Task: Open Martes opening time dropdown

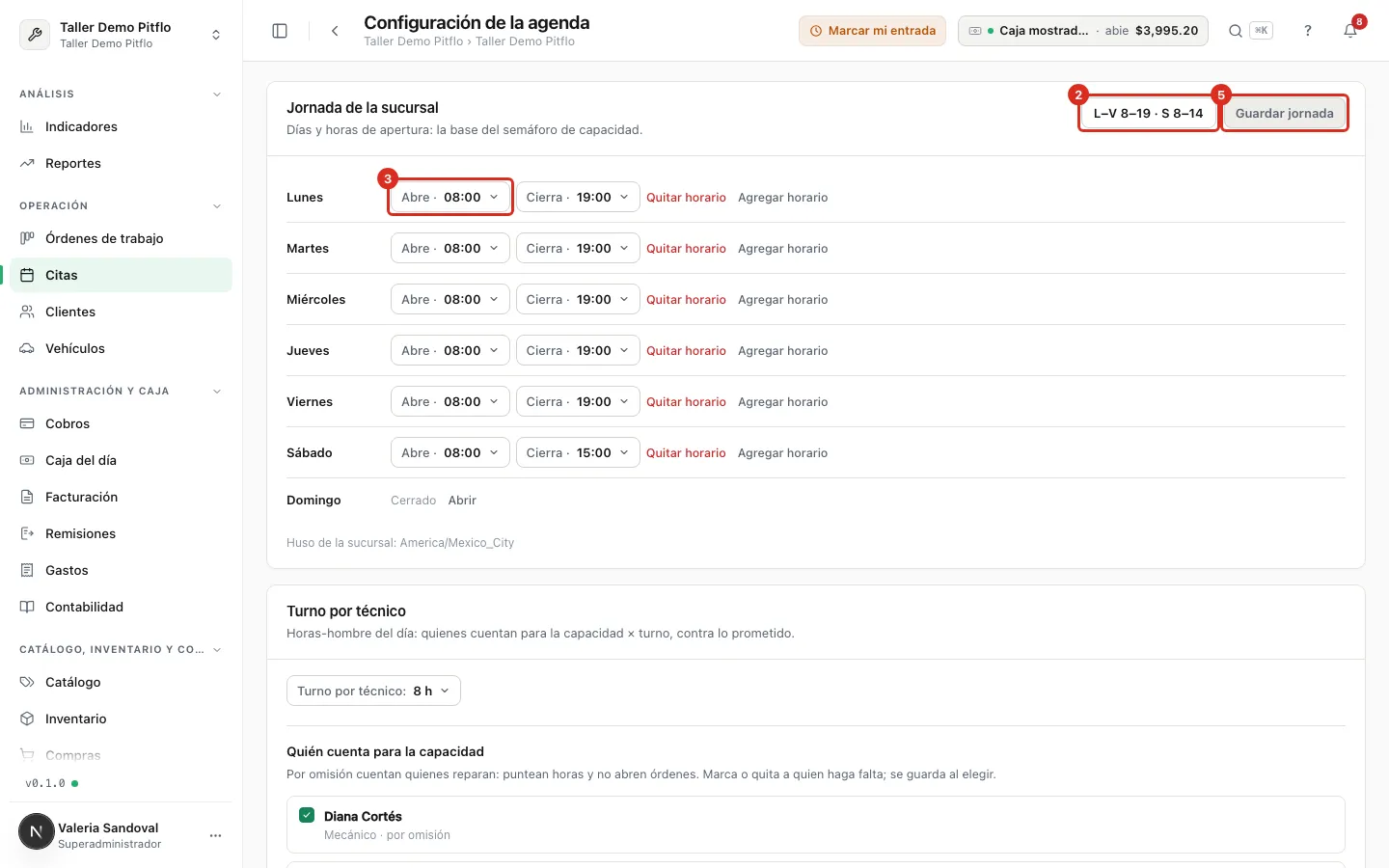Action: pyautogui.click(x=450, y=248)
